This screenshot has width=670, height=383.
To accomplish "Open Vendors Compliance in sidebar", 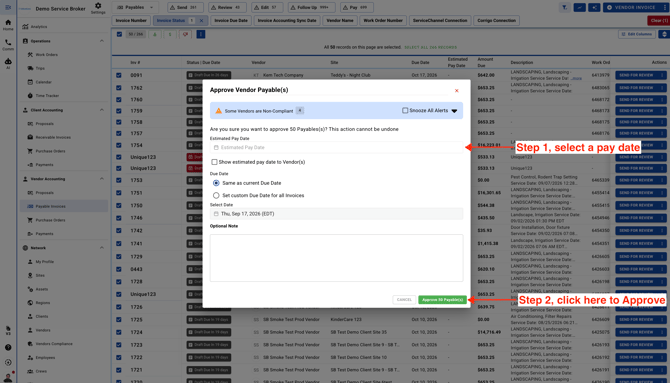I will click(54, 344).
